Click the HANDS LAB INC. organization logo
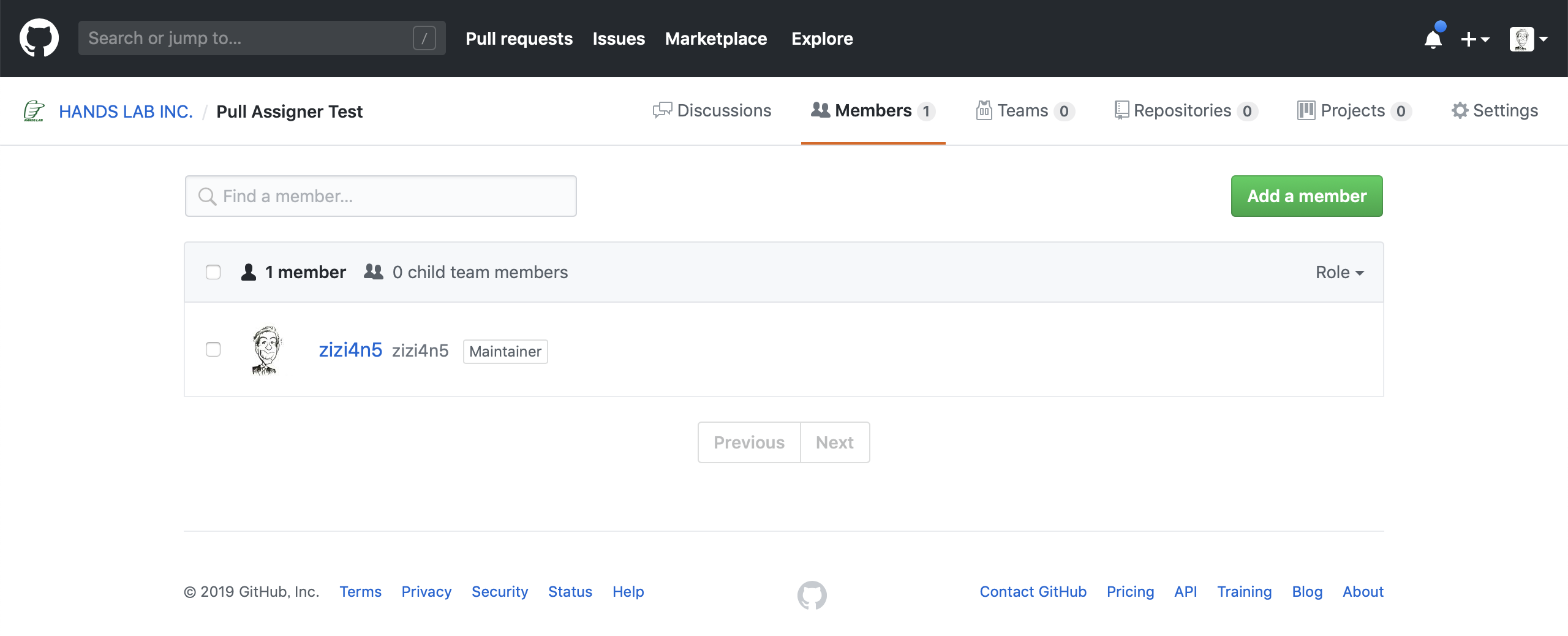This screenshot has width=1568, height=636. point(34,111)
